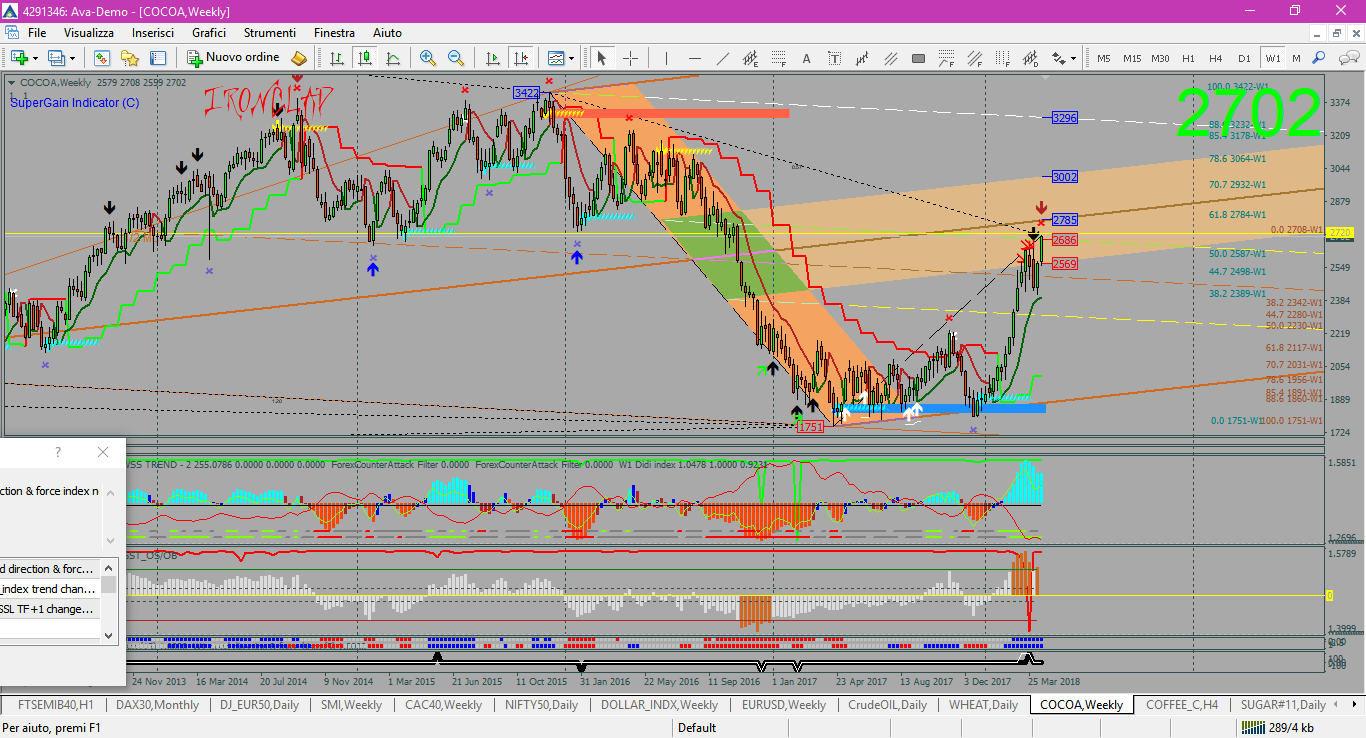
Task: Toggle auto scroll chart
Action: coord(492,58)
